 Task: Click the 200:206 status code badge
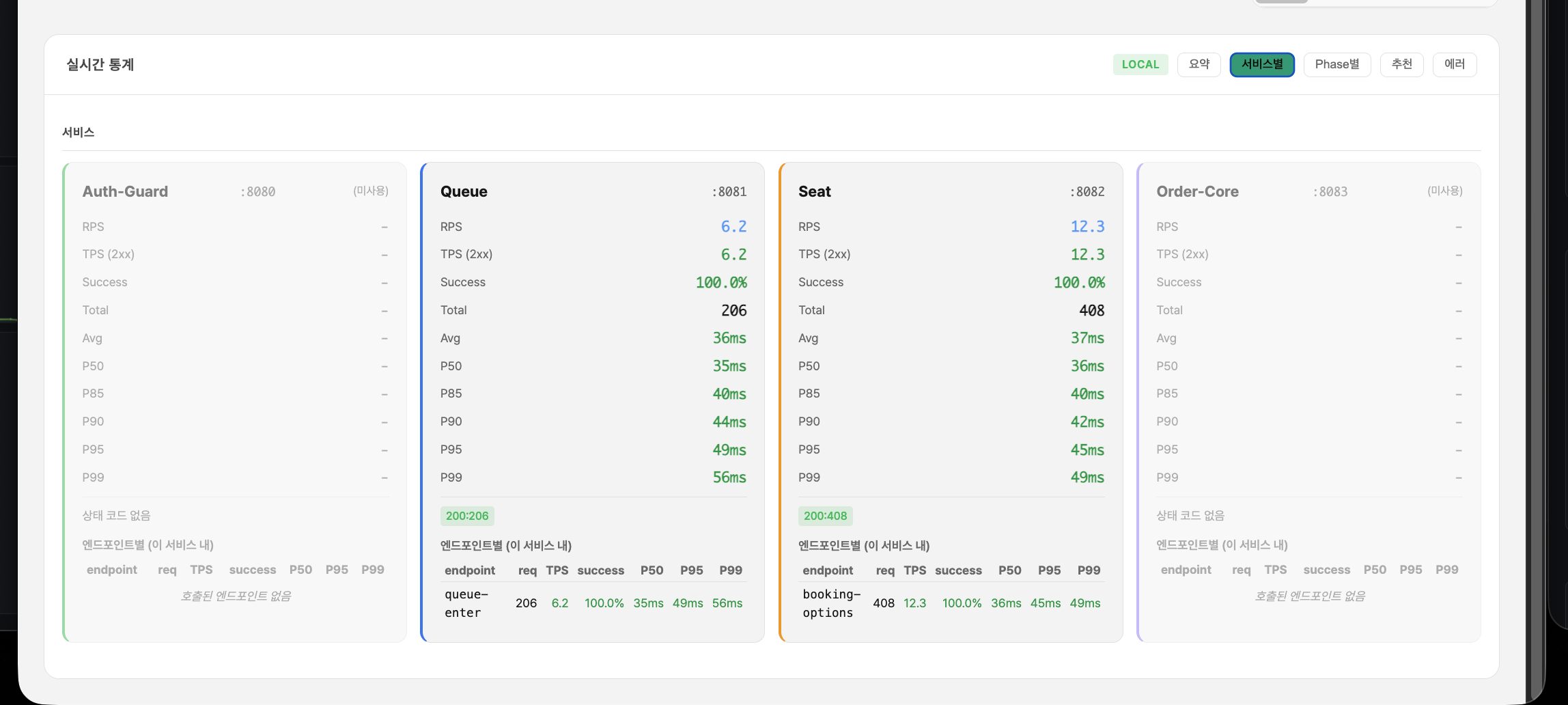pos(467,516)
